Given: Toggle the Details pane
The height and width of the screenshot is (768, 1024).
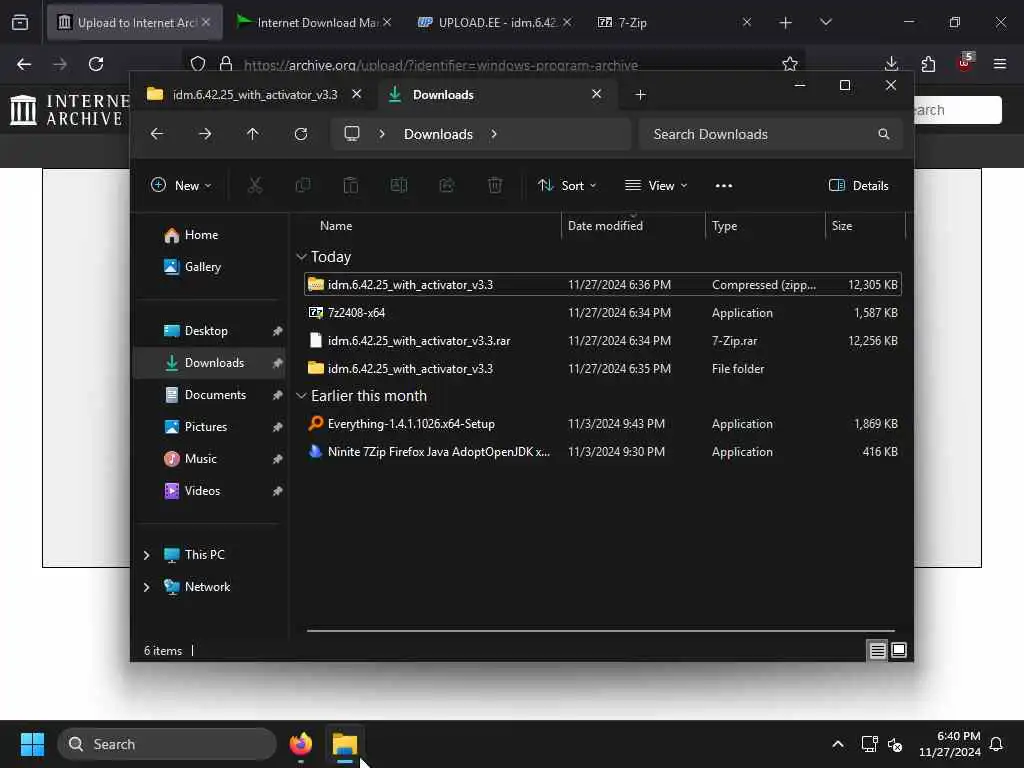Looking at the screenshot, I should [x=858, y=185].
